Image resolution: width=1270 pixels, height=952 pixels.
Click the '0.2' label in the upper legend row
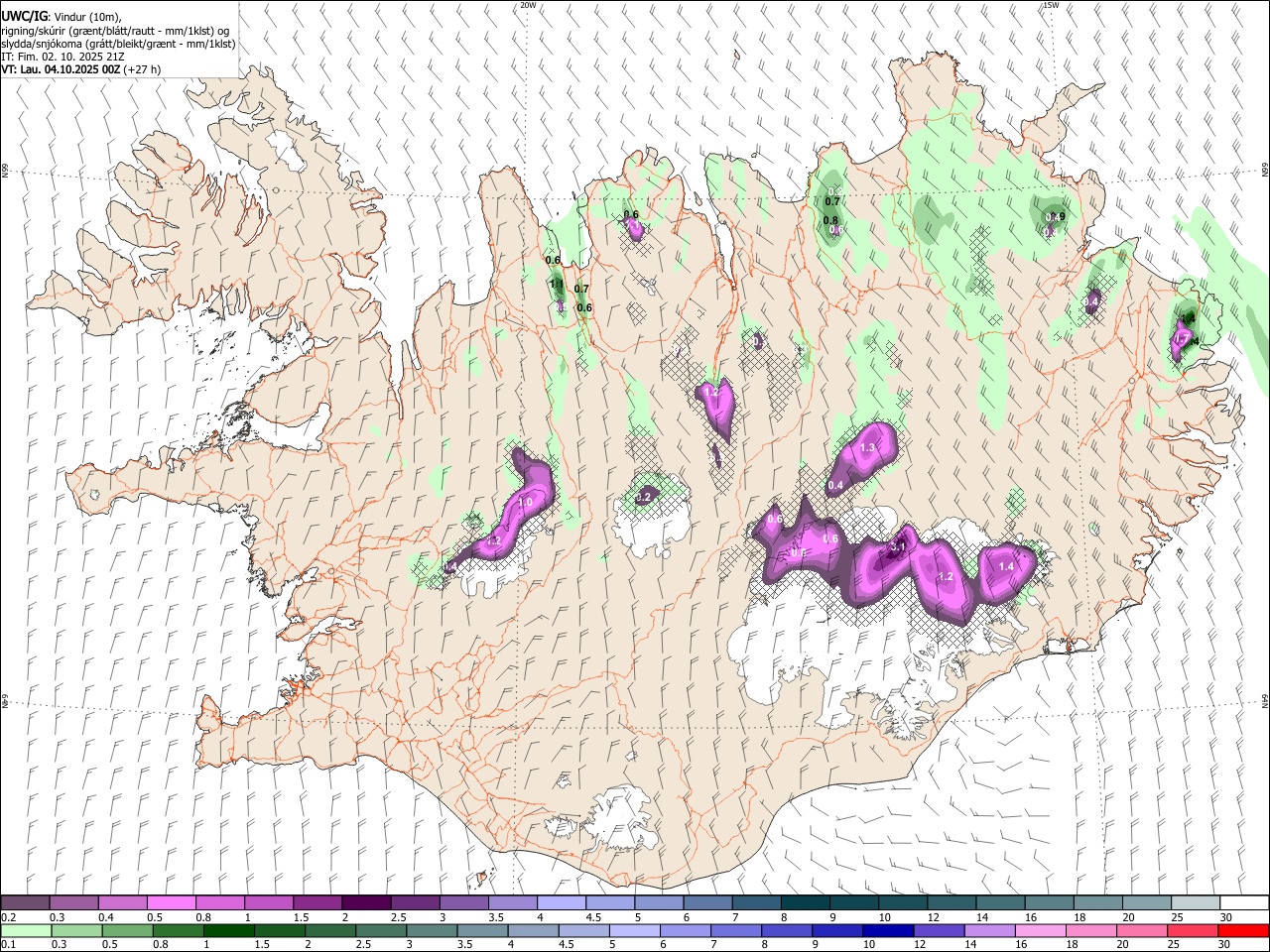9,917
